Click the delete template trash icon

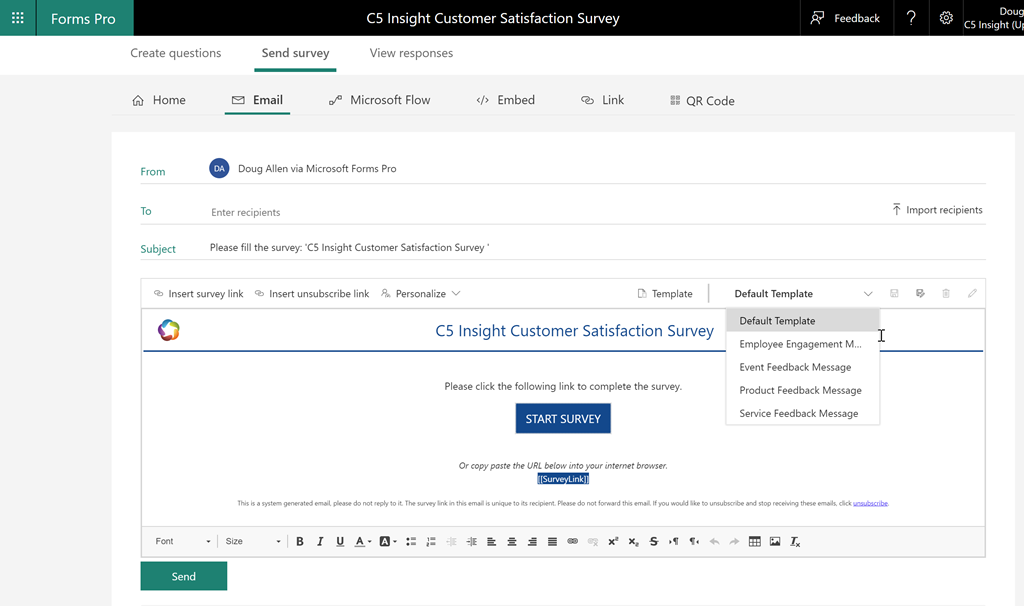(x=946, y=293)
